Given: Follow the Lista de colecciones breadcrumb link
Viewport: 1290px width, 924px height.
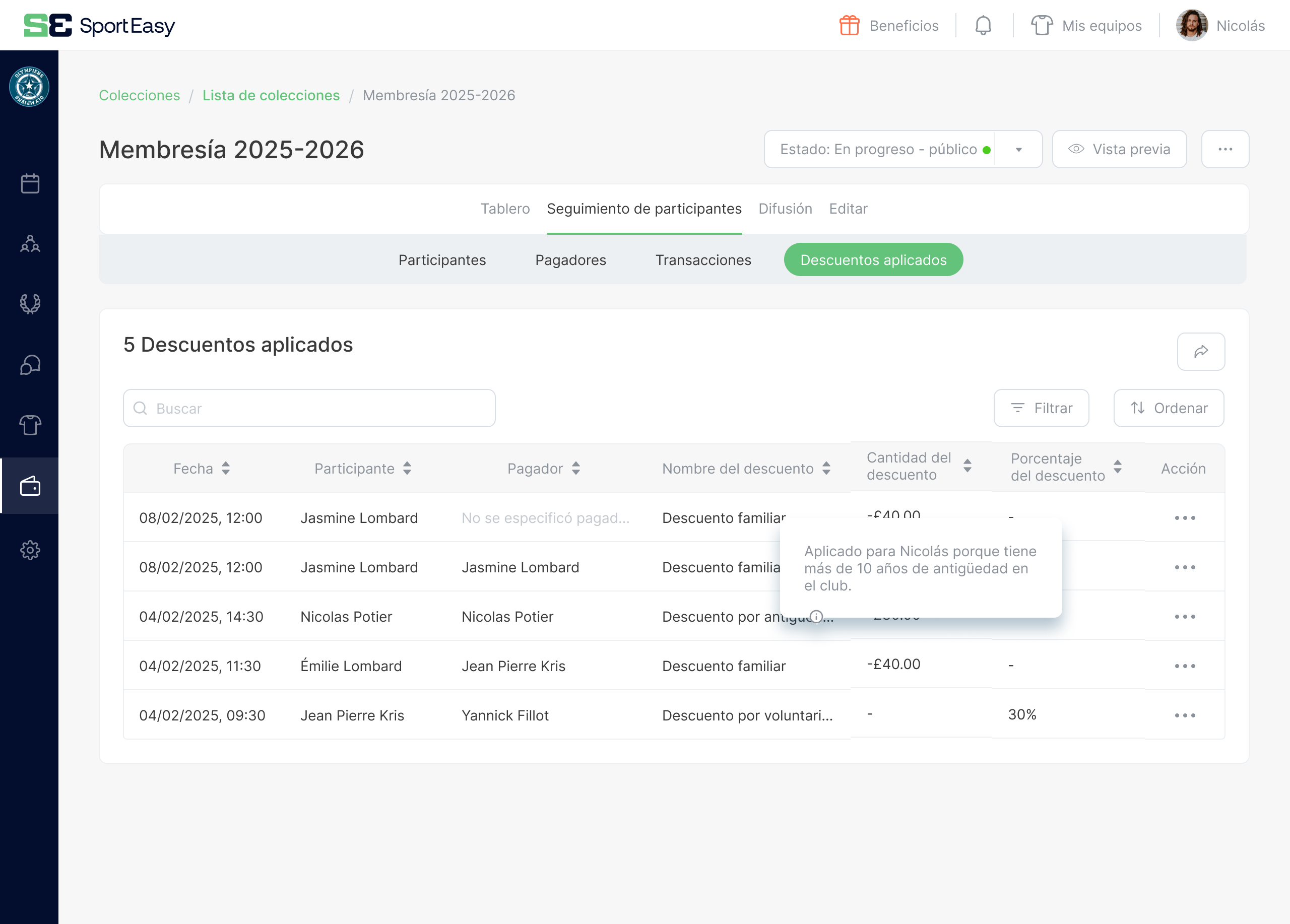Looking at the screenshot, I should 271,96.
